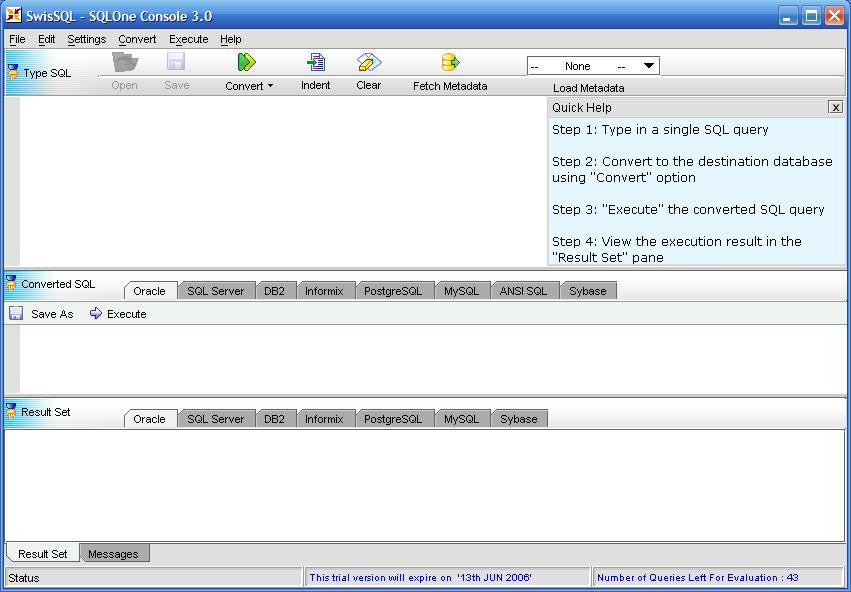Open the Load Metadata None combo box
The height and width of the screenshot is (592, 851).
(x=593, y=66)
